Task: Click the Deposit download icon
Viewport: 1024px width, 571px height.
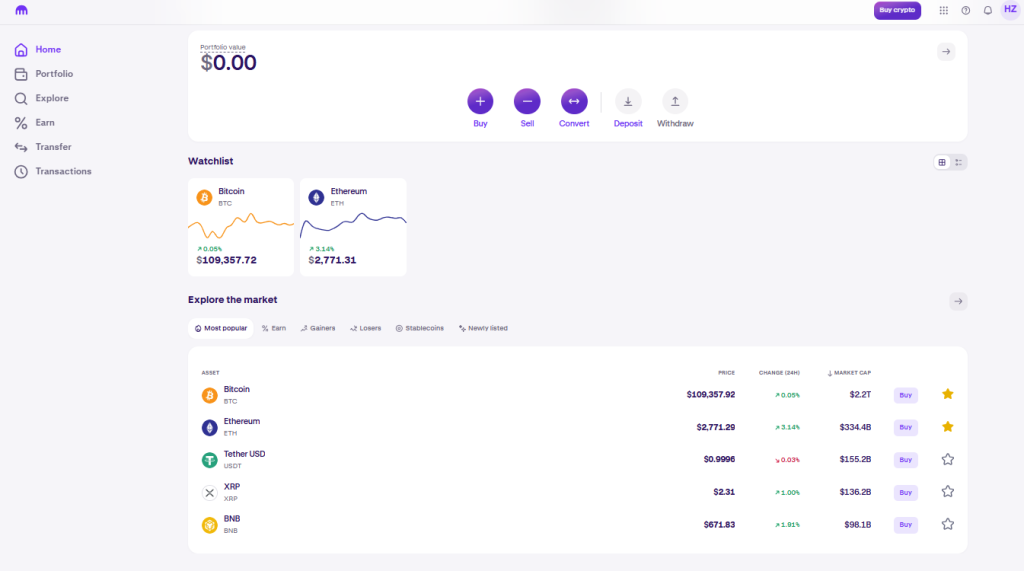Action: point(628,101)
